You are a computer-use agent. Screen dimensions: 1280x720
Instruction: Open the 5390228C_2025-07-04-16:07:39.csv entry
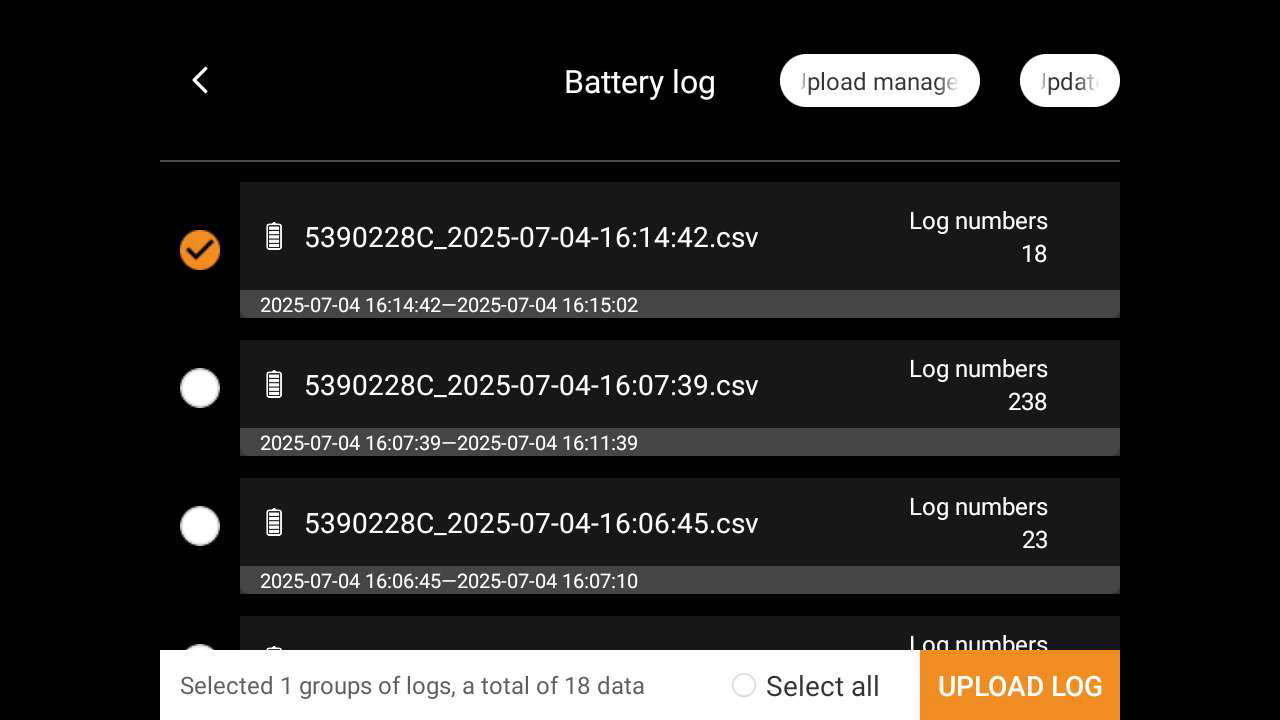click(x=531, y=386)
